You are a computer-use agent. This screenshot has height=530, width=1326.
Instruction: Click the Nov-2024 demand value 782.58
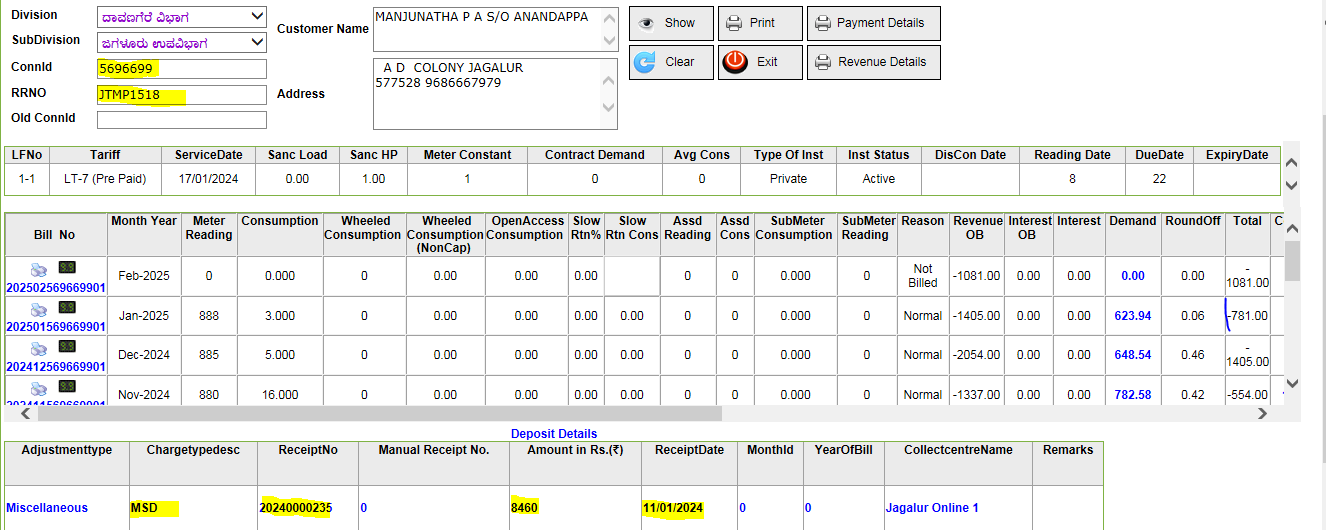(x=1133, y=395)
